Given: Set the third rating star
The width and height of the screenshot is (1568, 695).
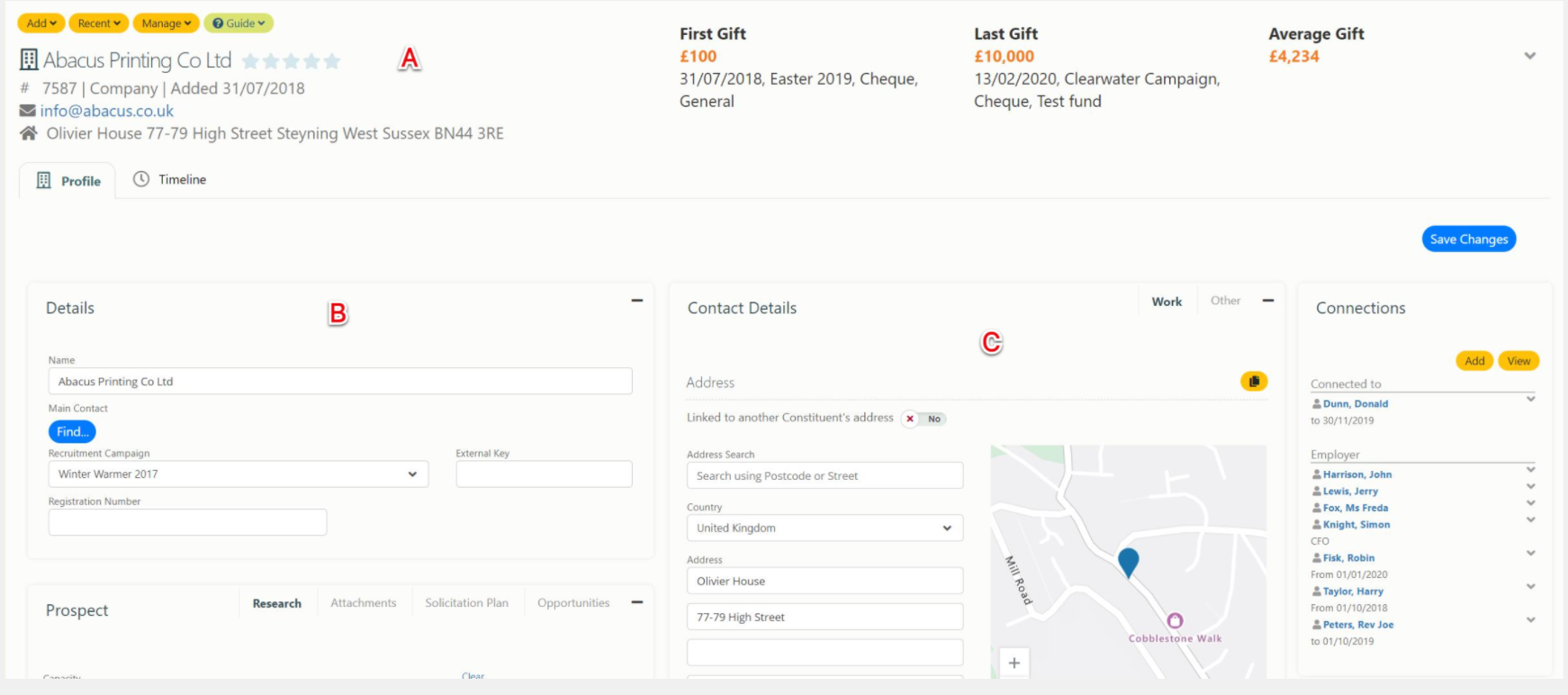Looking at the screenshot, I should pyautogui.click(x=291, y=61).
